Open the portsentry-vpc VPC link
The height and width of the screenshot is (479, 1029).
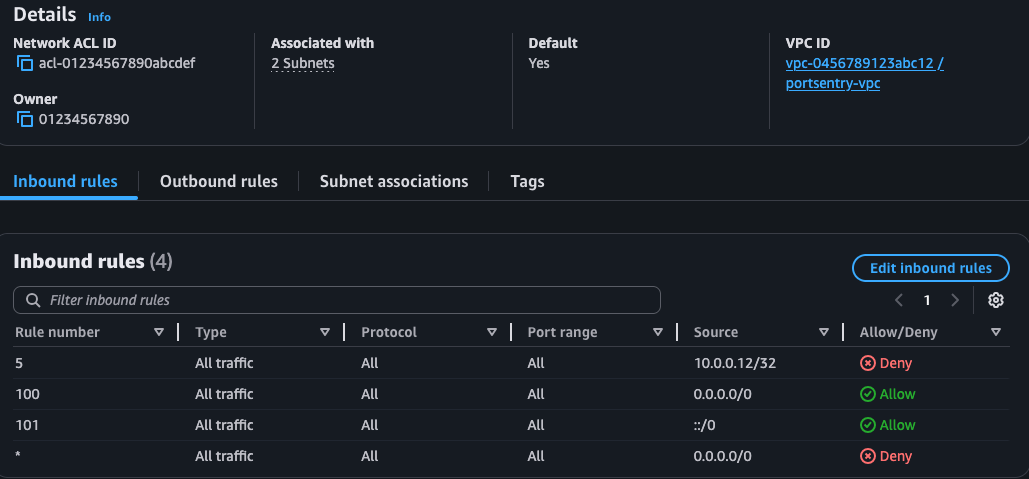(x=833, y=83)
